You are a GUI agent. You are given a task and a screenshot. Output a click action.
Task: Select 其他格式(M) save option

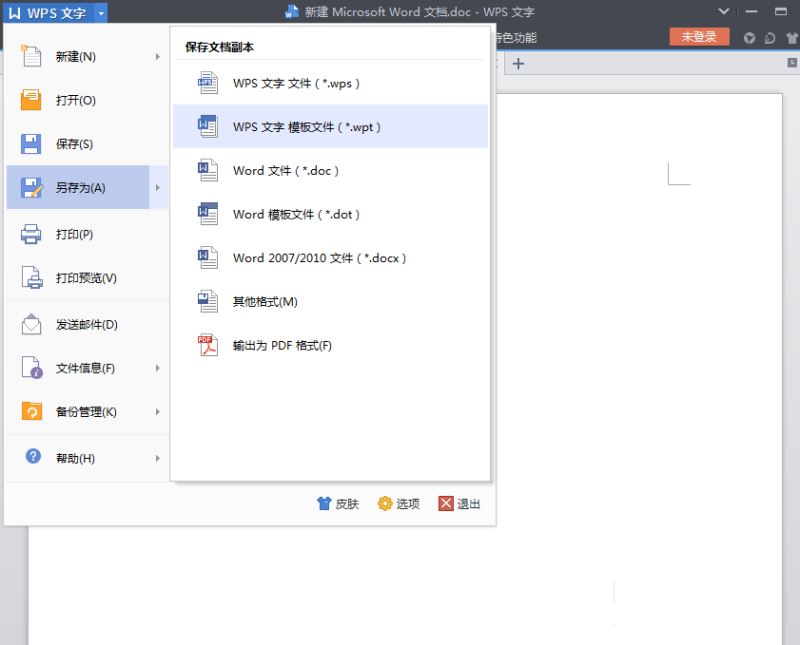[x=330, y=301]
